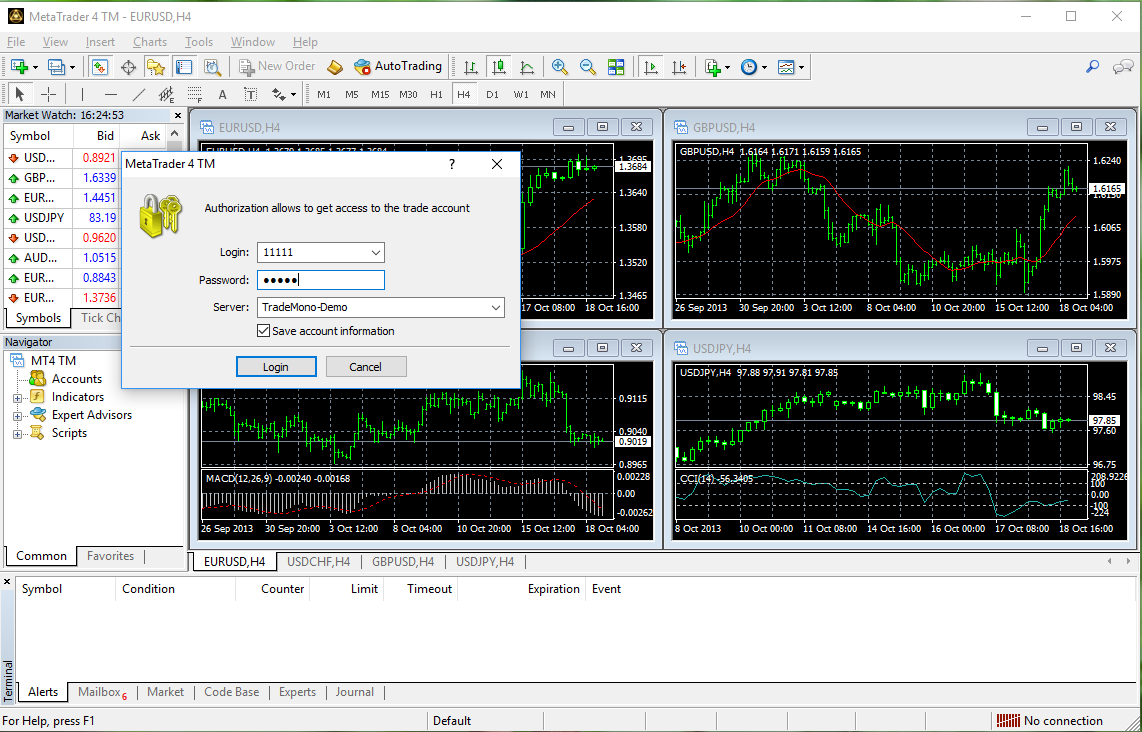
Task: Switch timeframe to H1
Action: coord(436,94)
